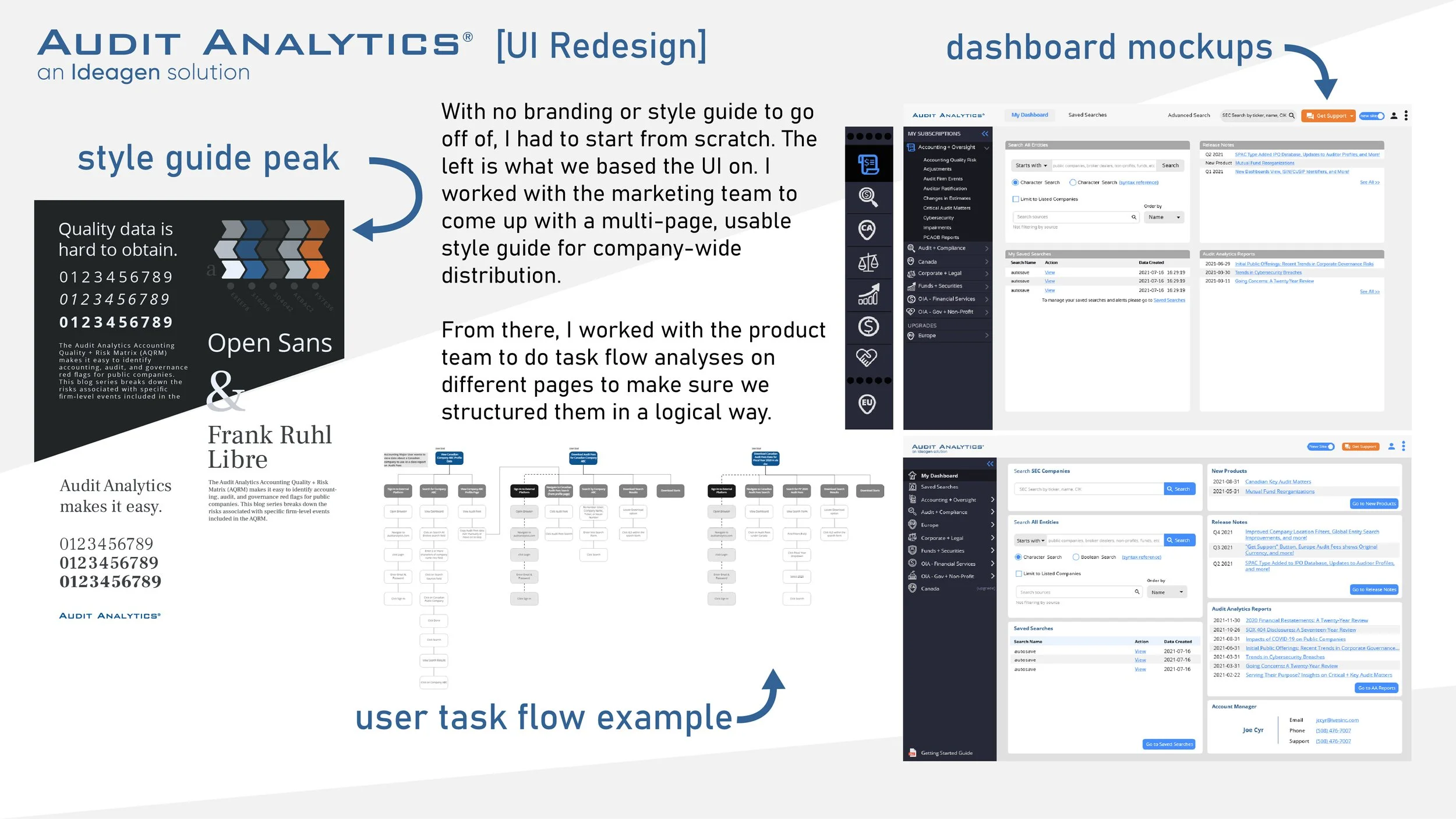Click the white chevron swatch in style guide
Screen dimensions: 1456x819
tap(234, 270)
